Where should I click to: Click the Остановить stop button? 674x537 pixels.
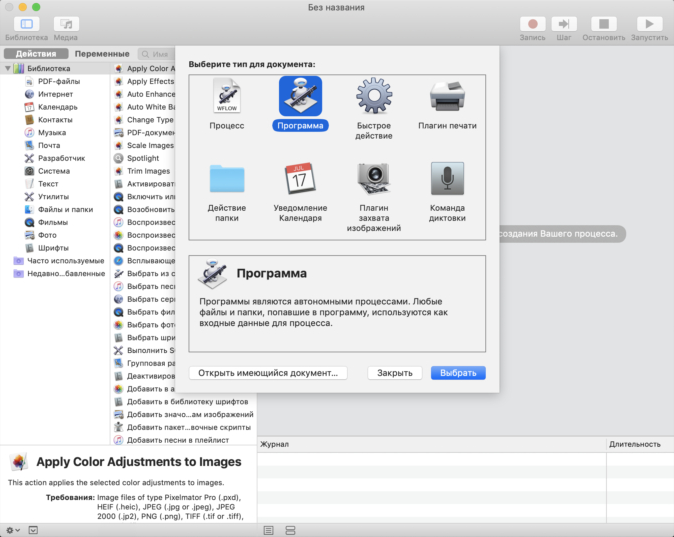pyautogui.click(x=604, y=24)
